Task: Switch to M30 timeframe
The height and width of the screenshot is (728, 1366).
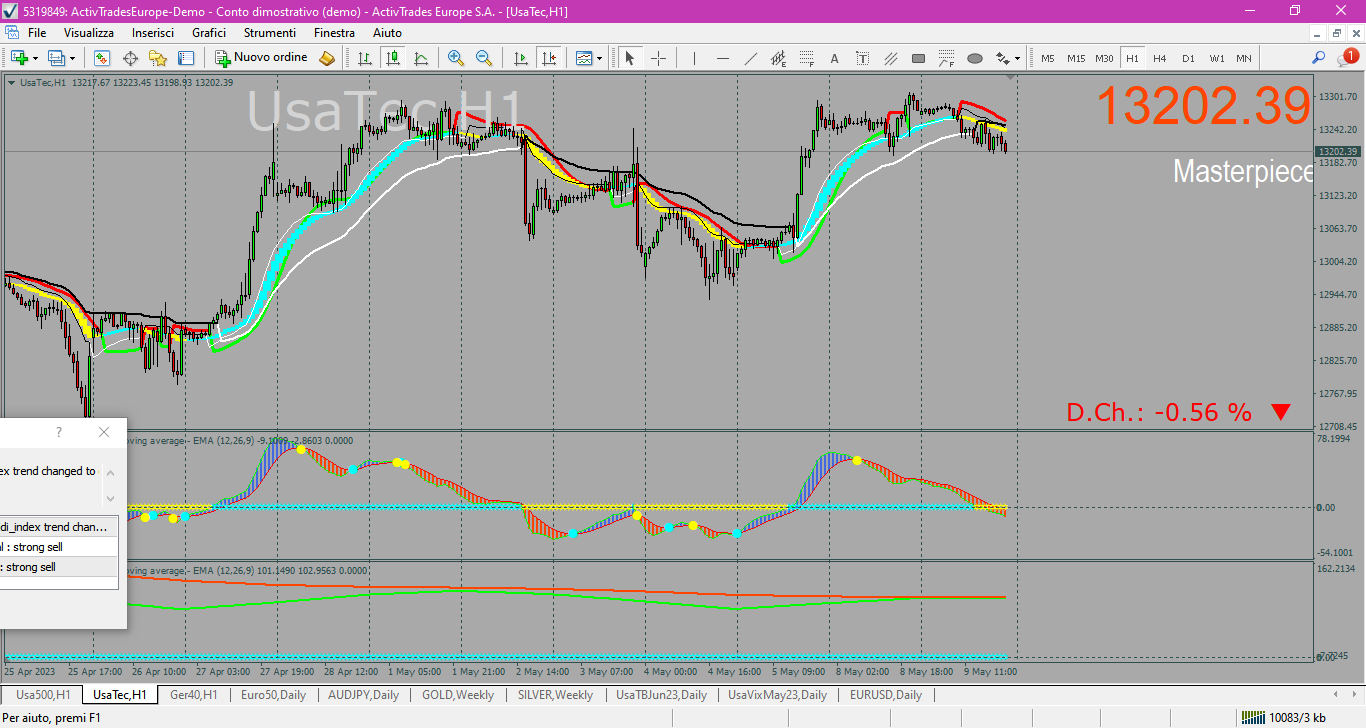Action: tap(1104, 58)
